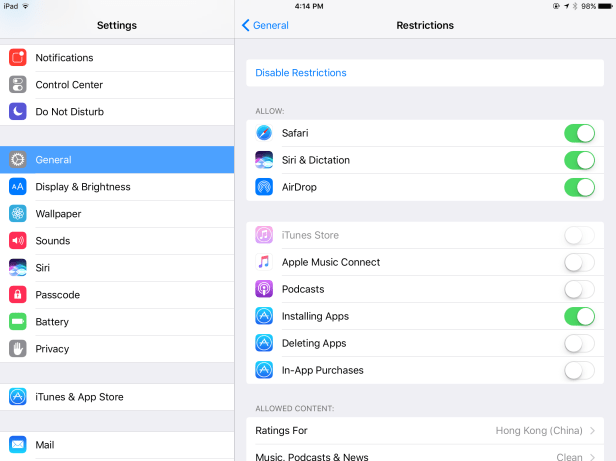Turn off the Safari toggle switch
616x461 pixels.
[x=579, y=133]
